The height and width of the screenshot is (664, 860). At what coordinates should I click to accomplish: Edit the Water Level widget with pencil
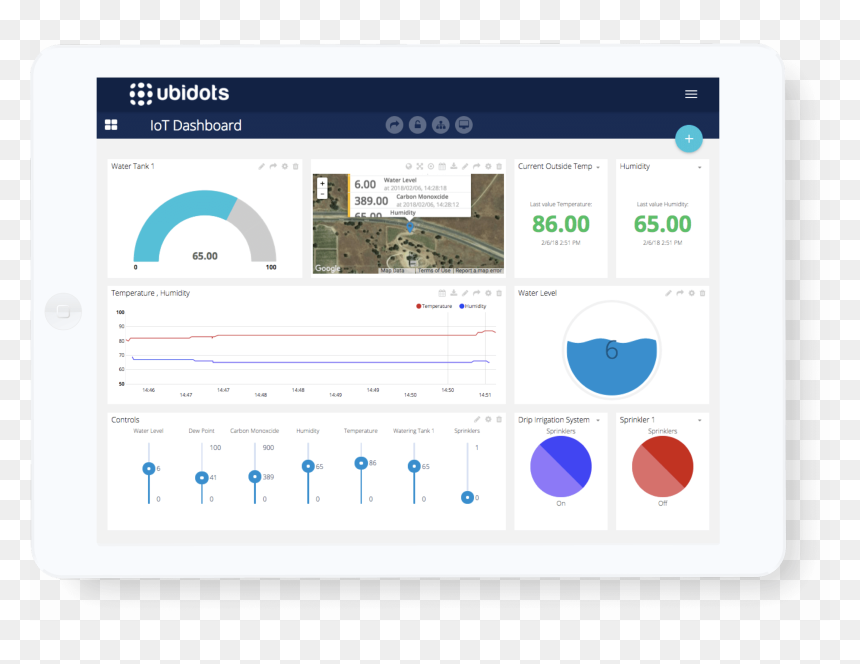[x=669, y=293]
